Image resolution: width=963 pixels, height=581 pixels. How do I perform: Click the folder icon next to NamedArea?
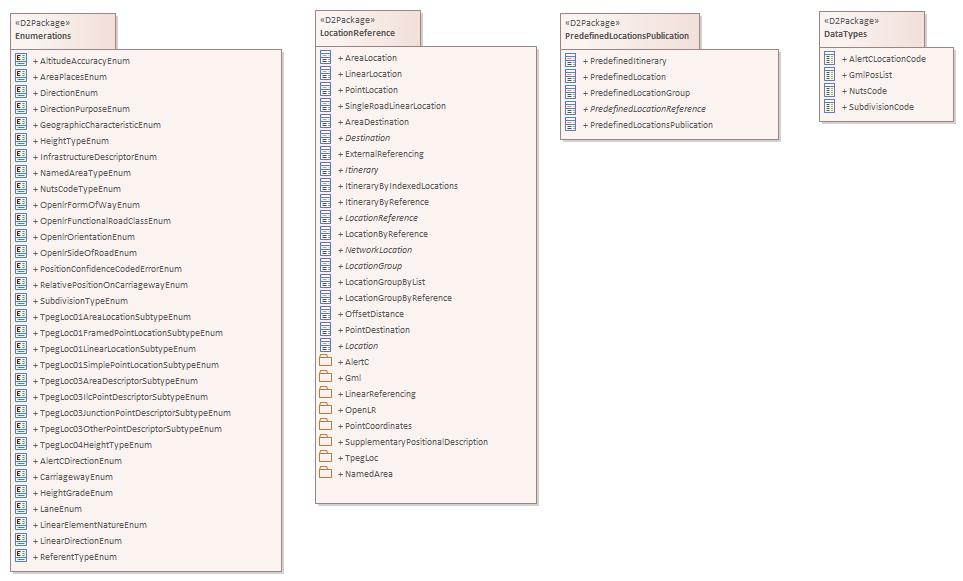pyautogui.click(x=324, y=474)
